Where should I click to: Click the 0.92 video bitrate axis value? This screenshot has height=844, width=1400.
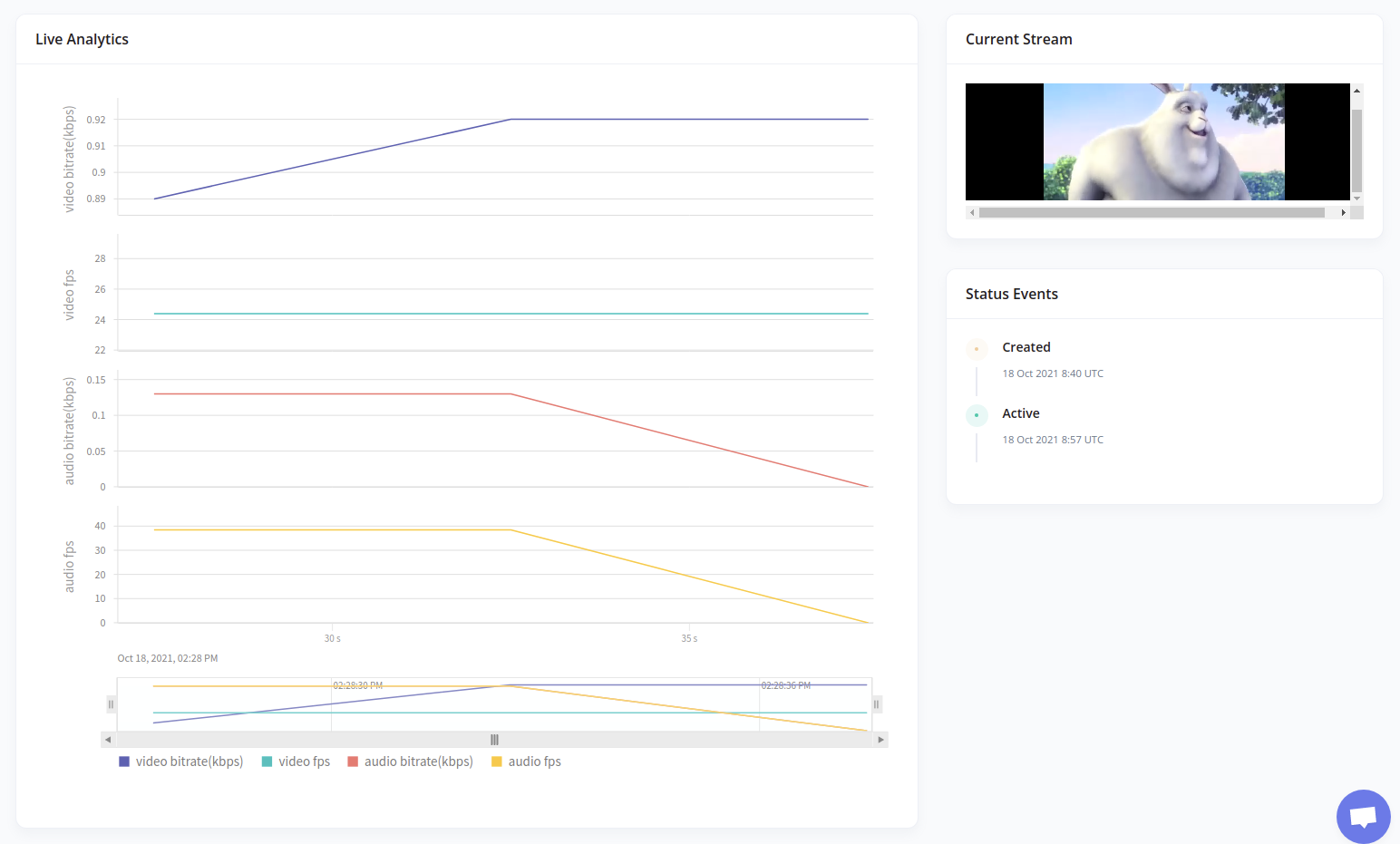[96, 120]
